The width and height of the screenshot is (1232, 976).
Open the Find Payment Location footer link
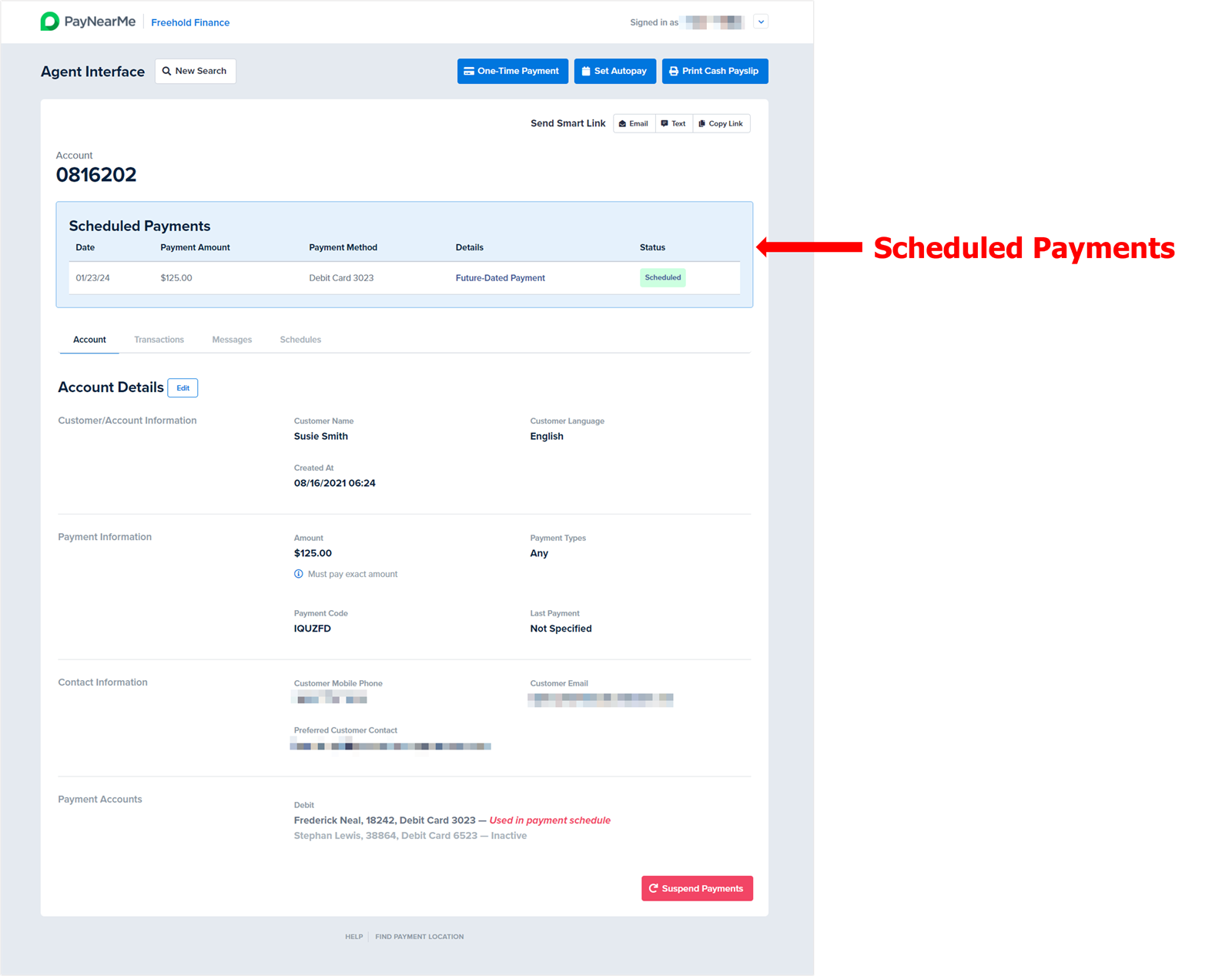click(420, 937)
